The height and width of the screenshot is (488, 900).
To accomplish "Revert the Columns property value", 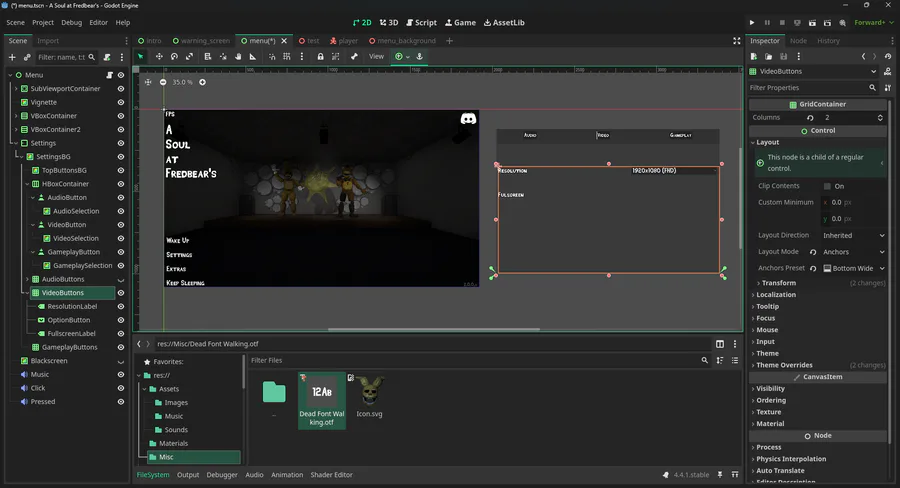I will pyautogui.click(x=810, y=118).
